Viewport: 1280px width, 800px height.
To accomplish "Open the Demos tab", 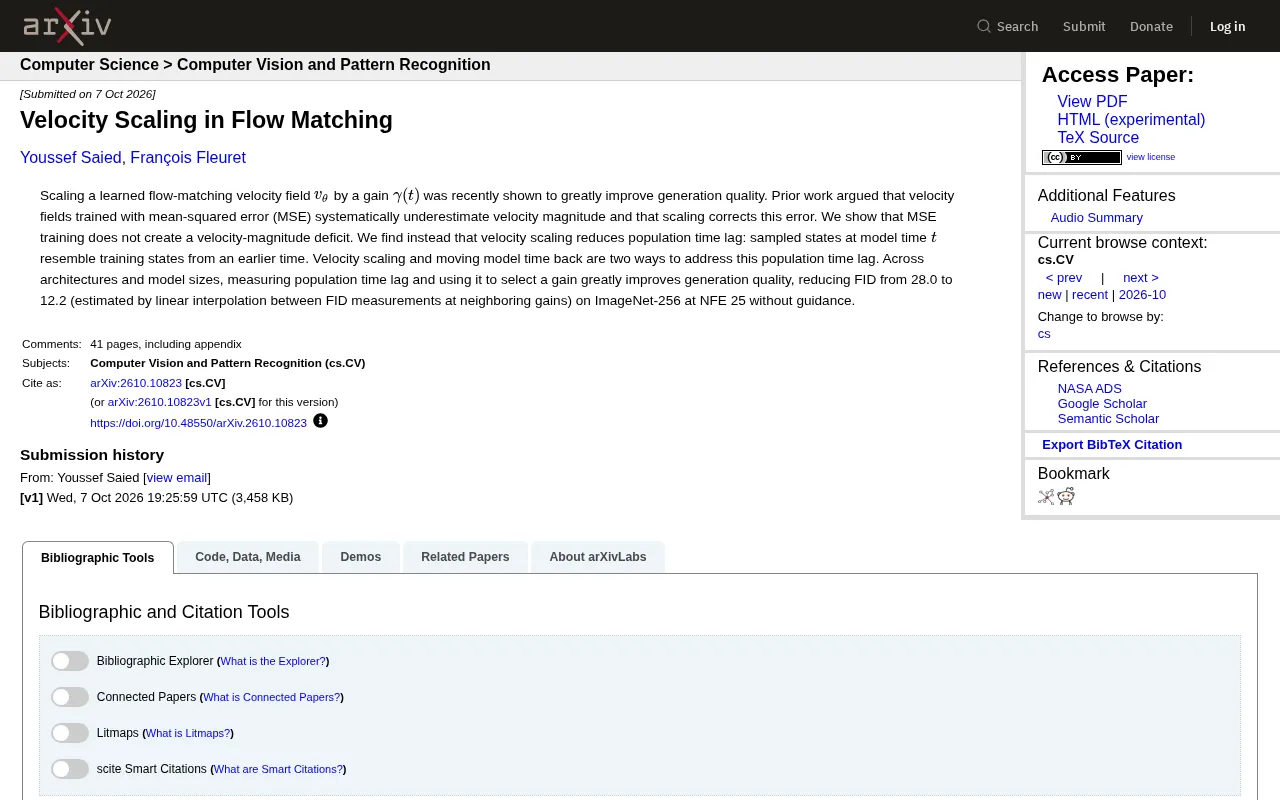I will pyautogui.click(x=361, y=557).
